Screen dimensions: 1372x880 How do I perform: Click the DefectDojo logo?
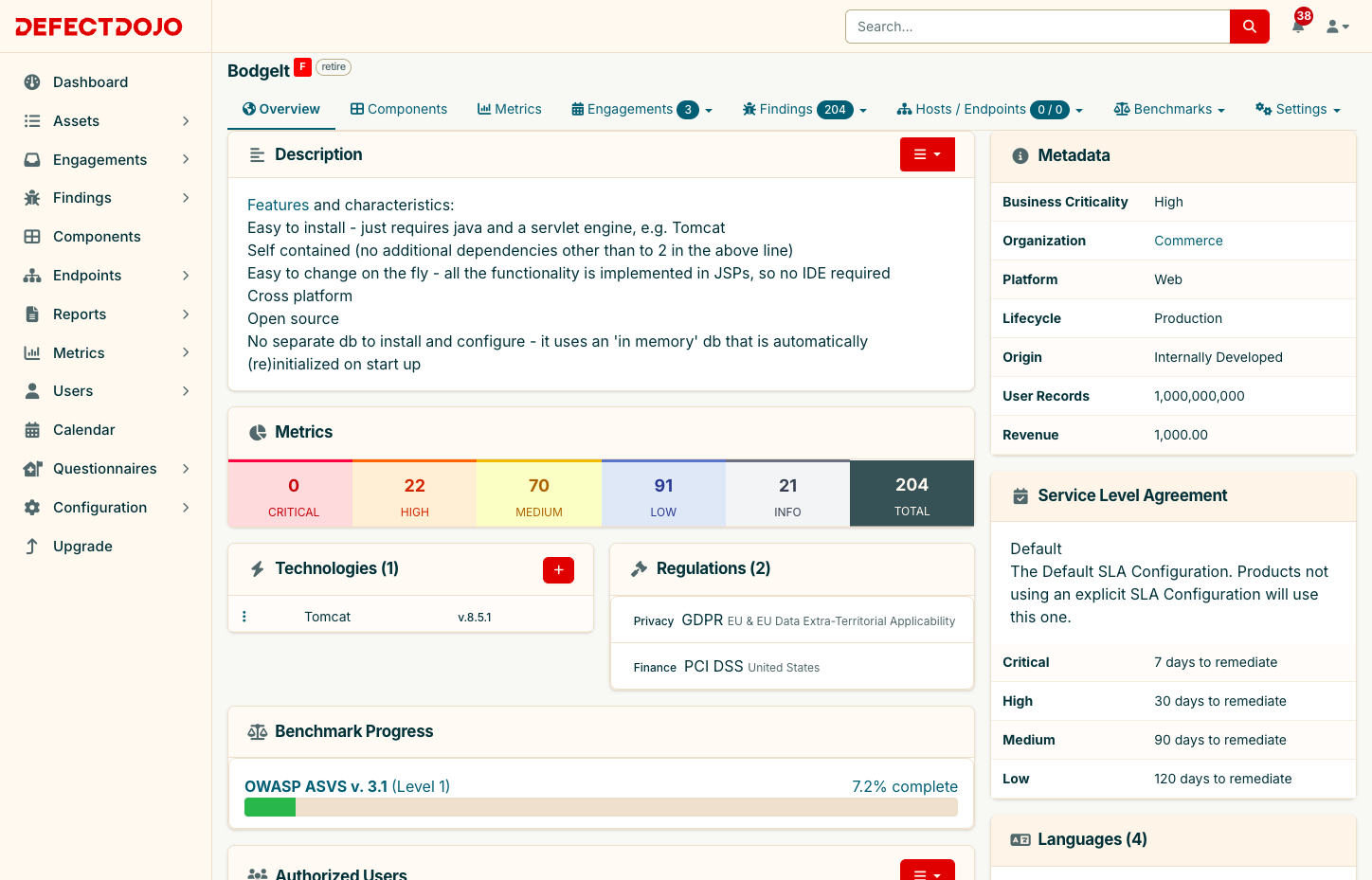[99, 27]
